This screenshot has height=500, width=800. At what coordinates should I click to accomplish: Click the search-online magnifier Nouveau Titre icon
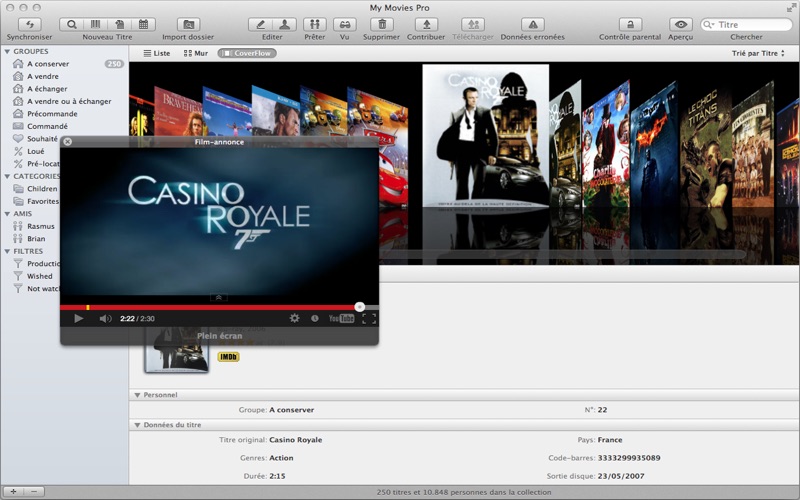point(72,24)
